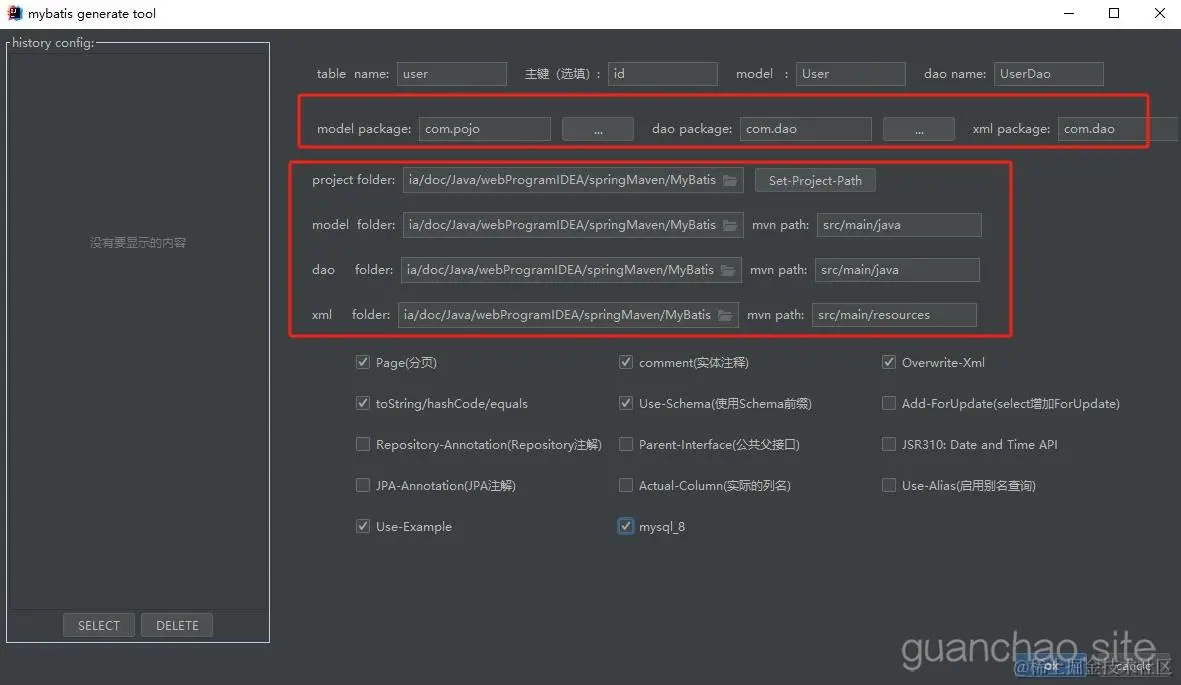Screen dimensions: 1181x685
Task: Focus the dao package com.dao field
Action: [x=806, y=129]
